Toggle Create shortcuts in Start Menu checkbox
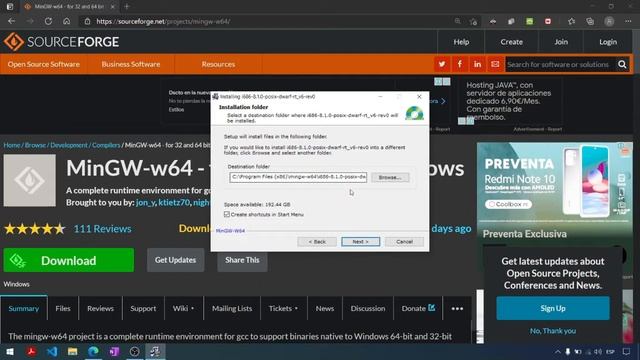640x360 pixels. click(x=227, y=214)
